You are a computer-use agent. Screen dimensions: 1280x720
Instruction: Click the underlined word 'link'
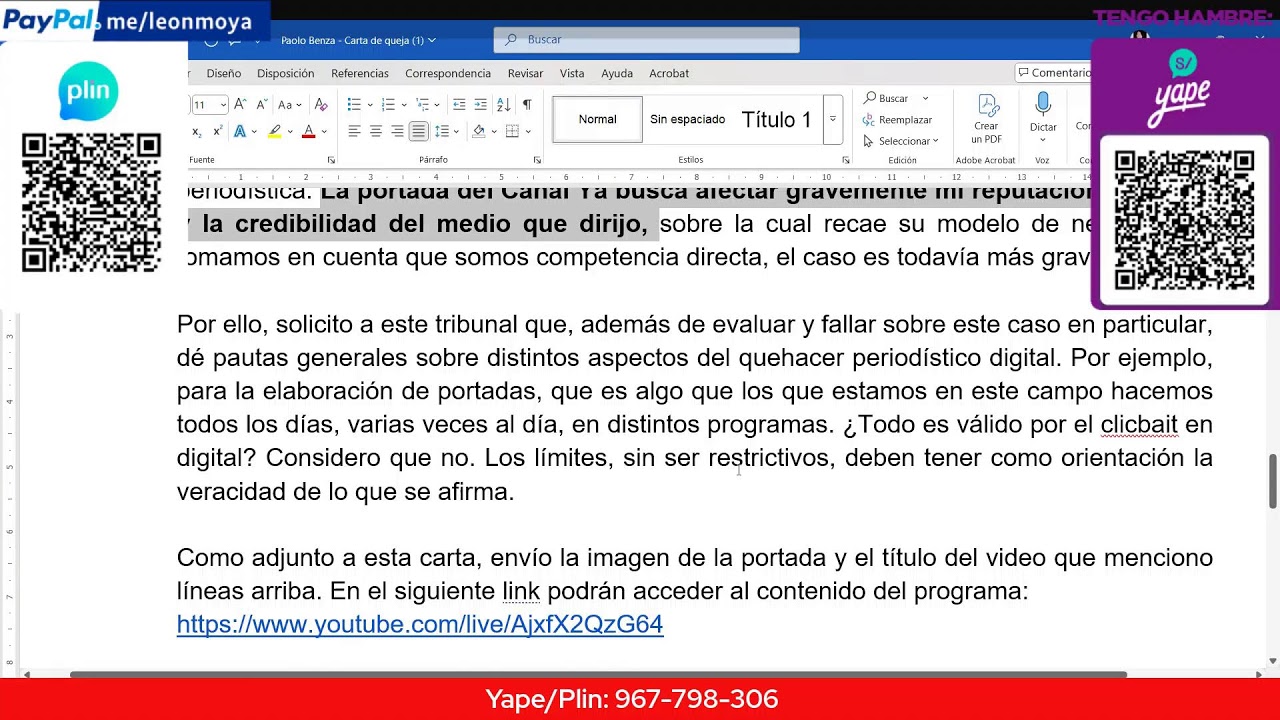[x=521, y=591]
